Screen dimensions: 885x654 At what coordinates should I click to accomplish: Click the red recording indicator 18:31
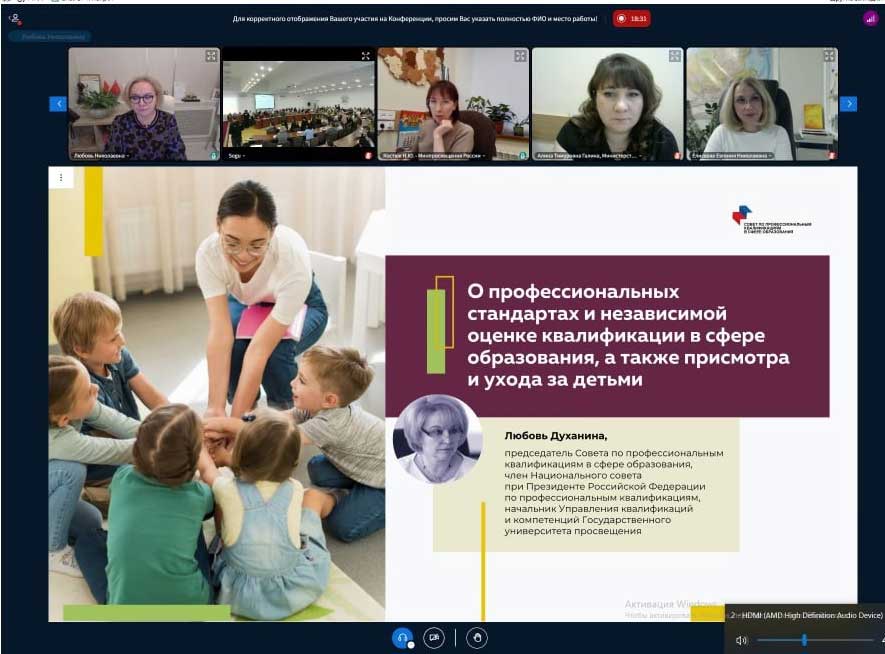(631, 18)
